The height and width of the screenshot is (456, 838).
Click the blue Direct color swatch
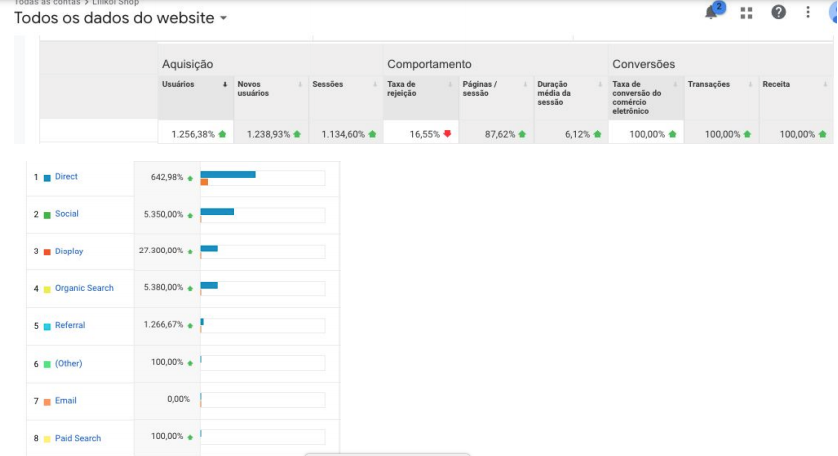point(47,178)
